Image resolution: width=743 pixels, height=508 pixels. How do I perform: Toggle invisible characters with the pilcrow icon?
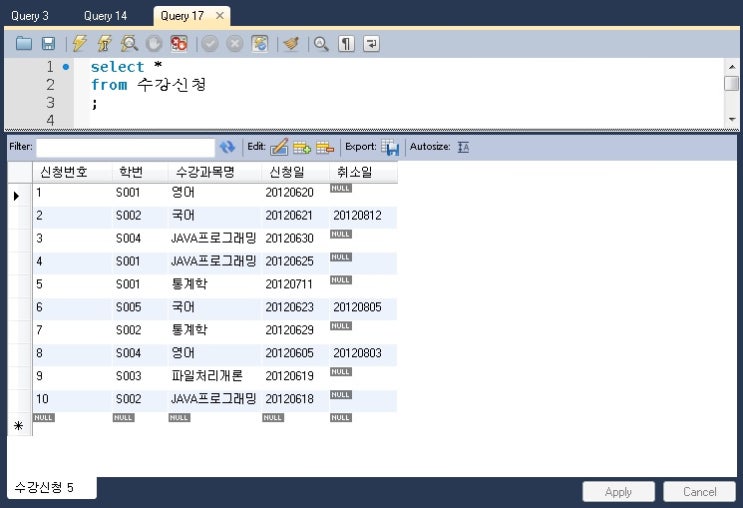coord(346,44)
